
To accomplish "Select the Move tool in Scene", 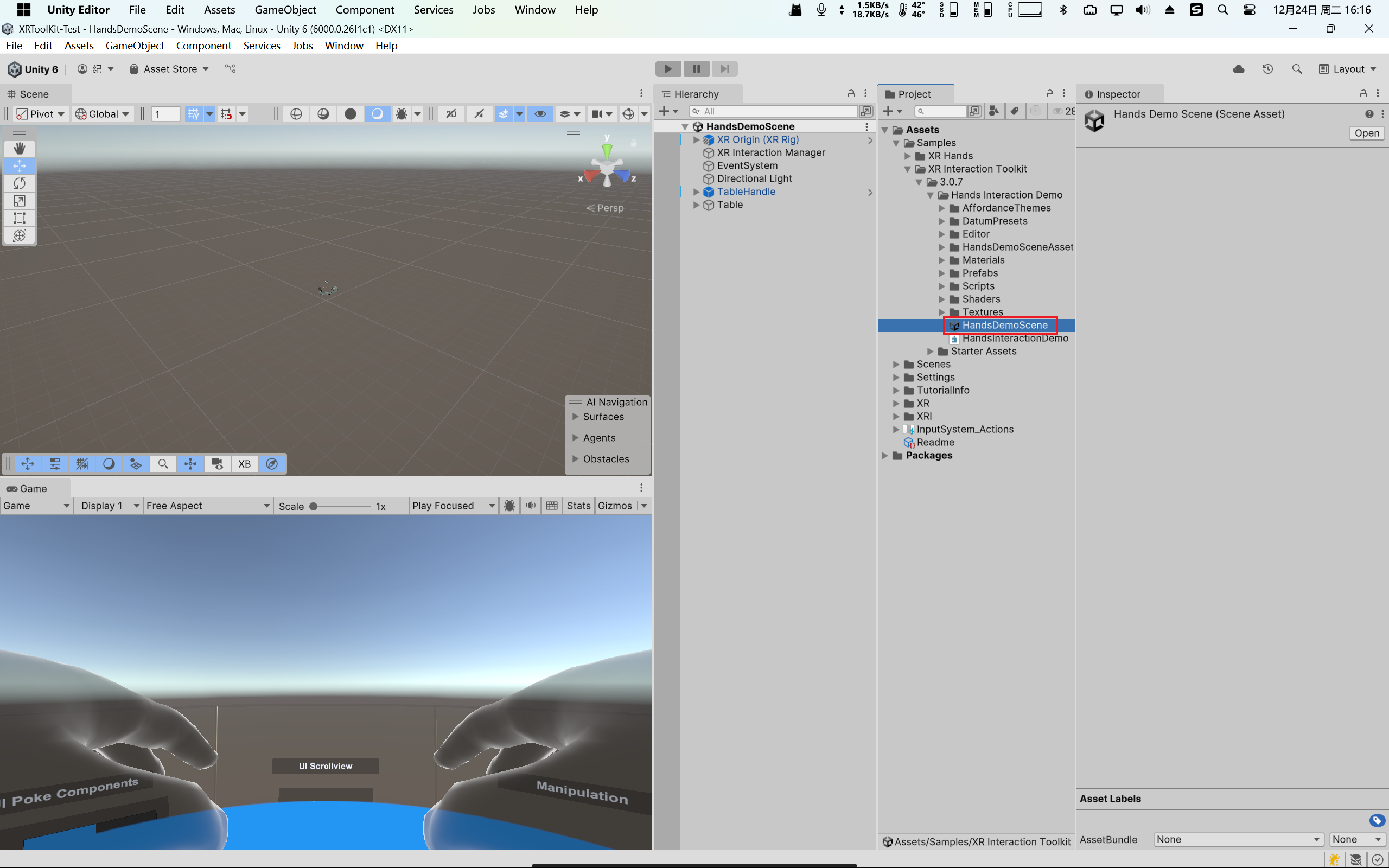I will [20, 166].
